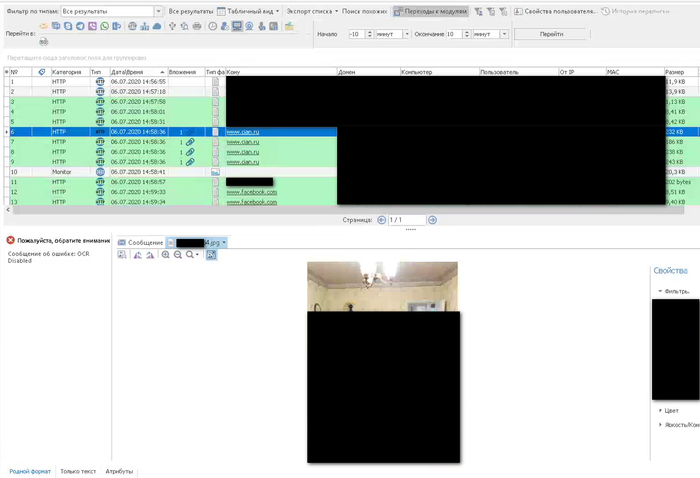
Task: Click the User properties icon
Action: (x=518, y=12)
